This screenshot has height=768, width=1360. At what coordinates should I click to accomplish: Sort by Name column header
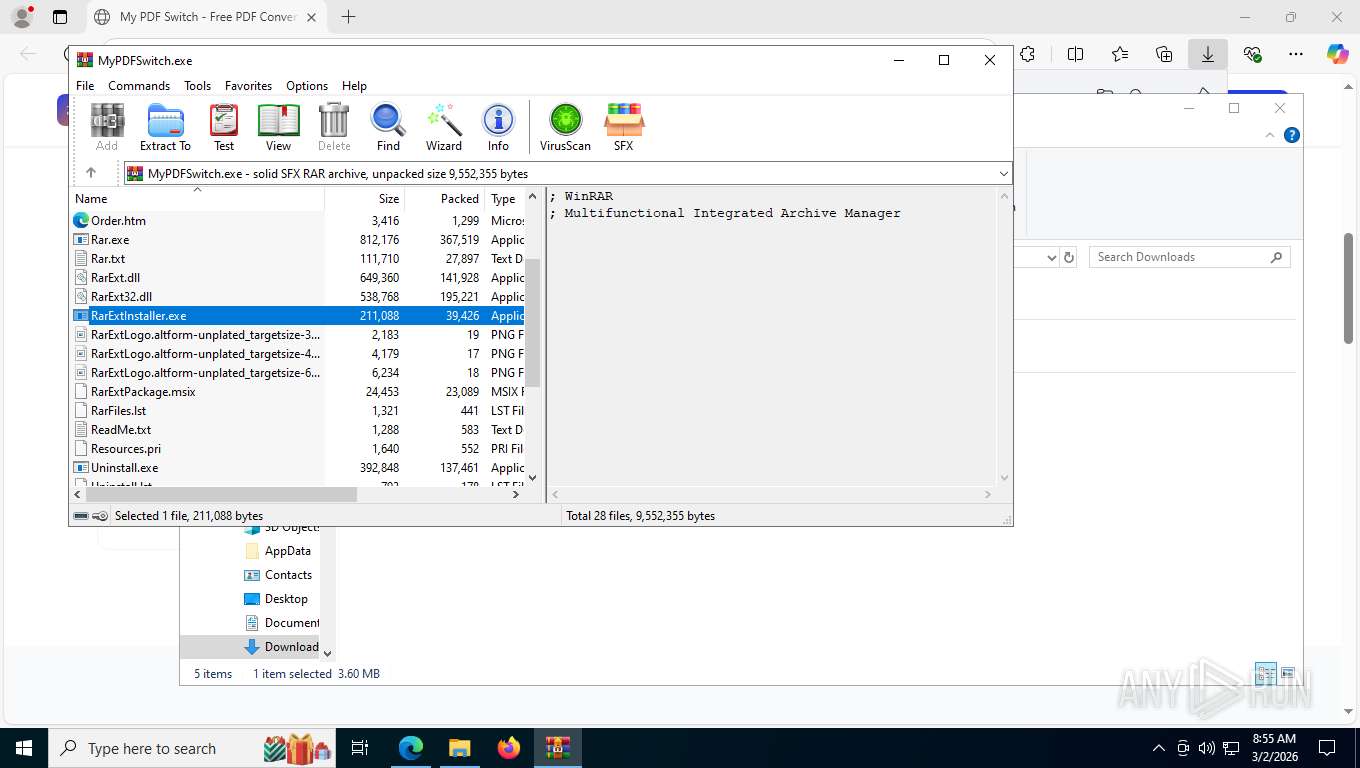coord(197,198)
